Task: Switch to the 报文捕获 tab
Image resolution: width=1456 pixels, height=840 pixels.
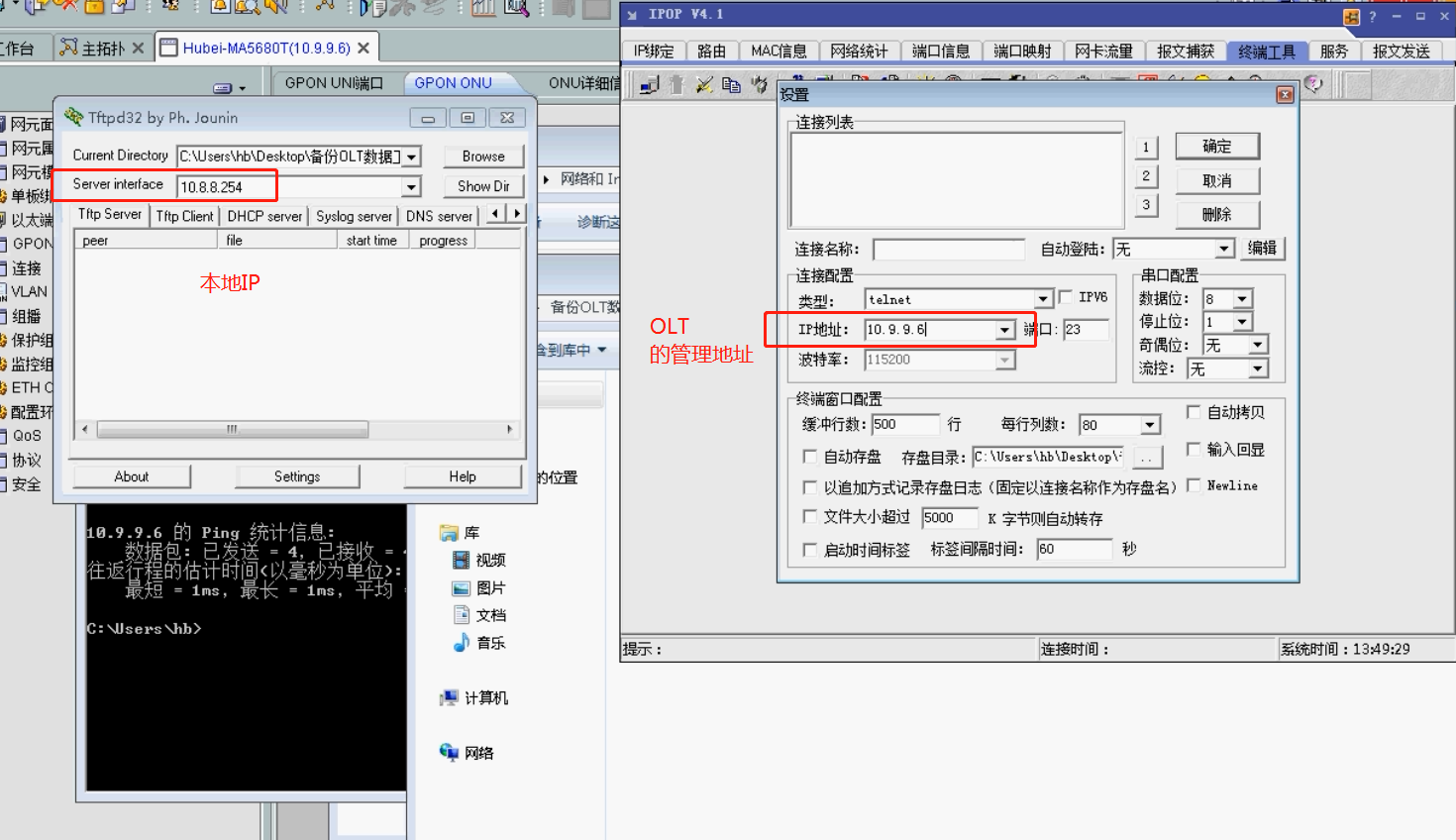Action: pos(1185,52)
